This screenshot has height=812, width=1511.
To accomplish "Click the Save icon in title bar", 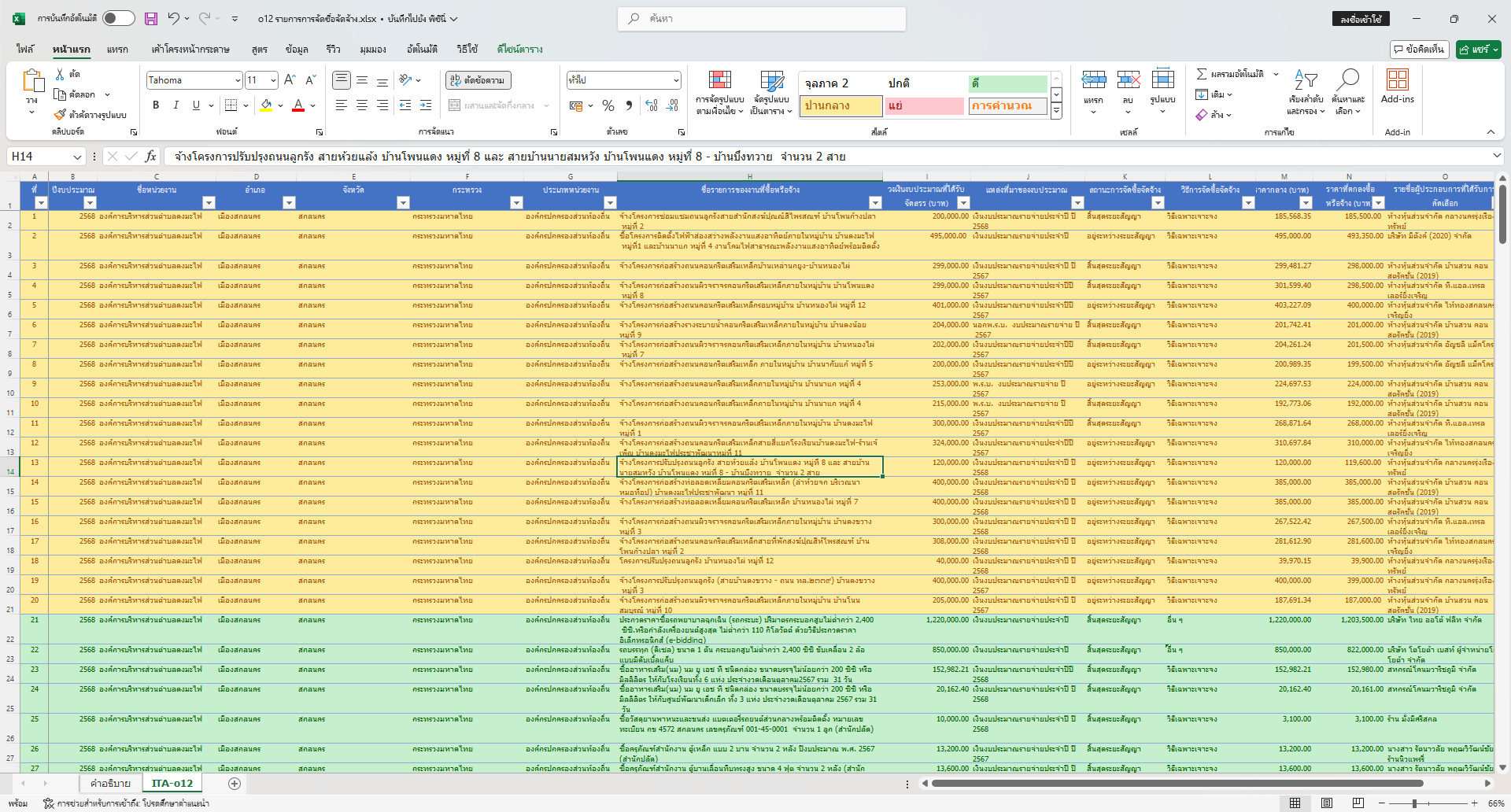I will click(x=151, y=19).
